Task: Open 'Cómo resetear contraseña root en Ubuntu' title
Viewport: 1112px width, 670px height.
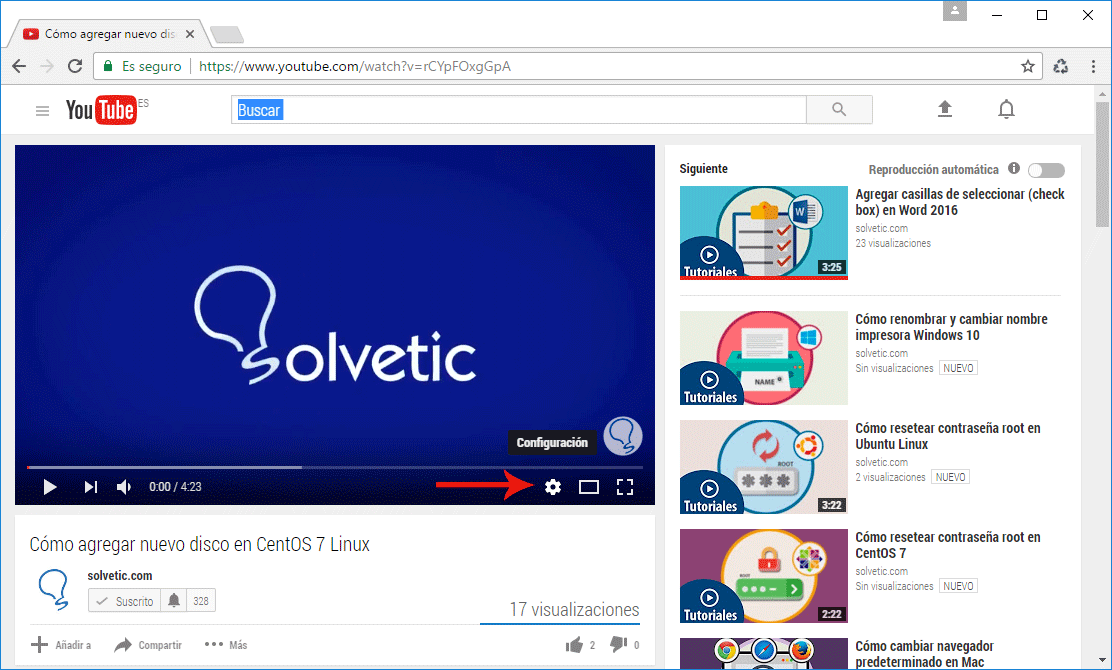Action: click(947, 436)
